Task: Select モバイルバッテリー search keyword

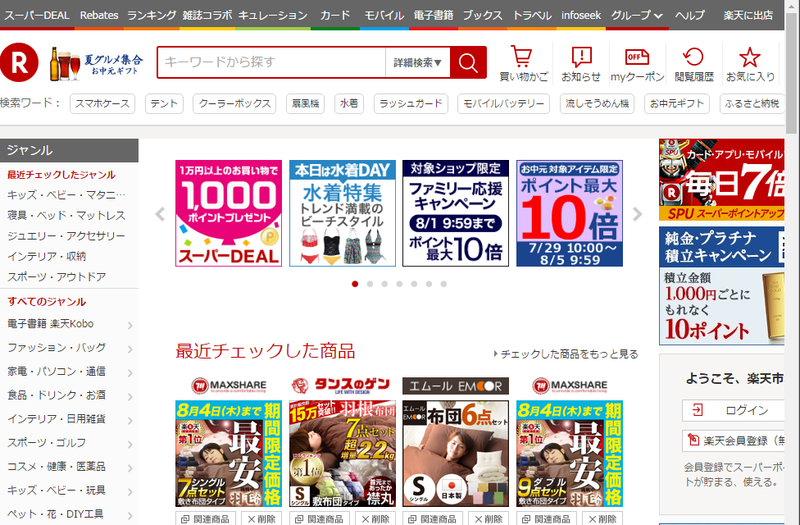Action: [x=504, y=104]
